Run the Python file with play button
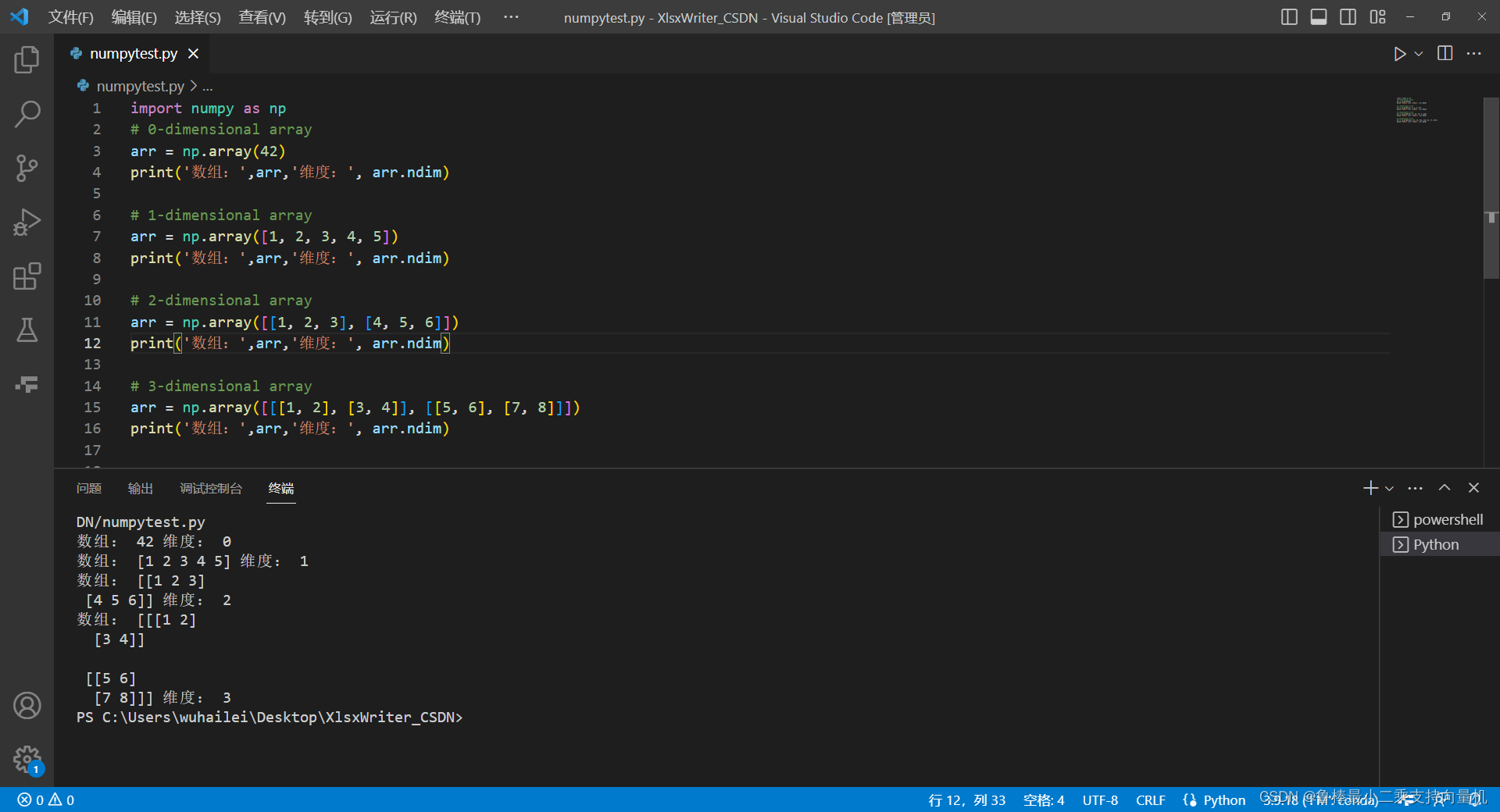The width and height of the screenshot is (1500, 812). click(1399, 54)
